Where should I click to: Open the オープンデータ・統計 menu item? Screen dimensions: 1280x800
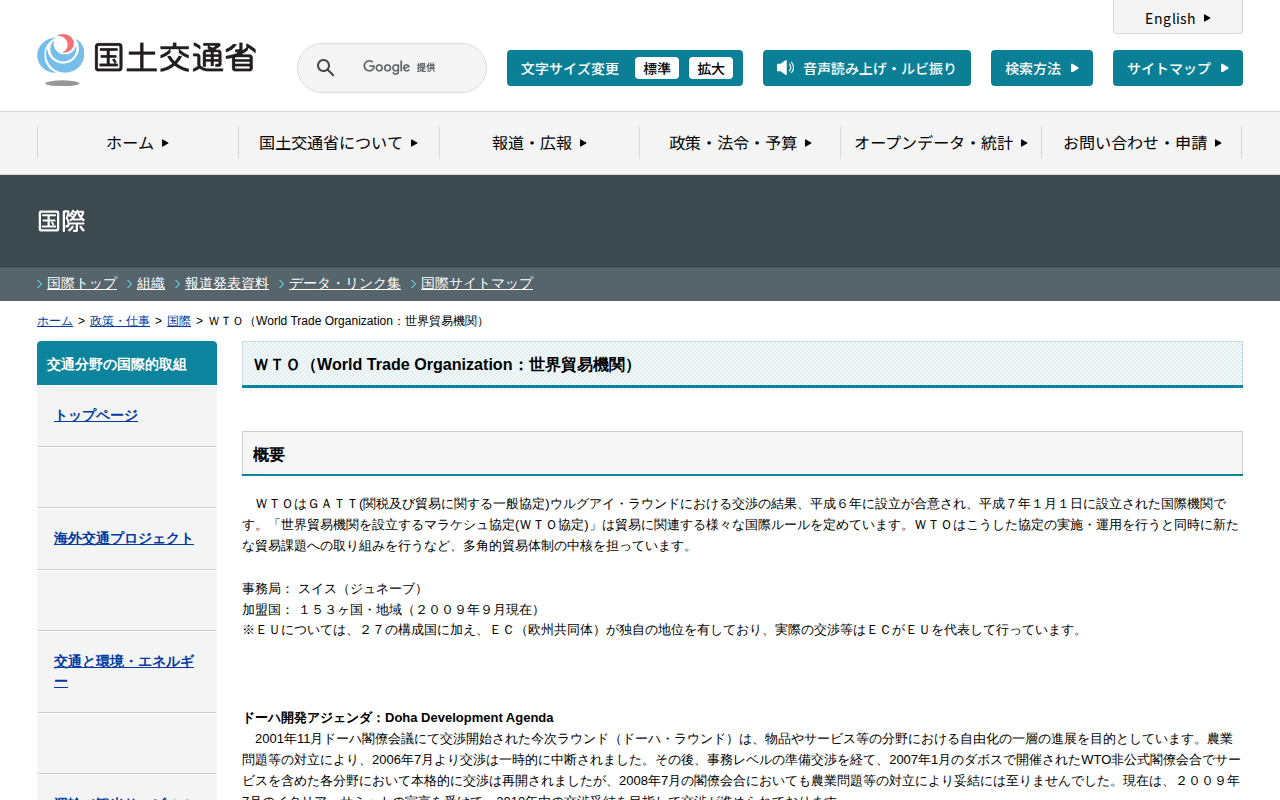[x=940, y=143]
